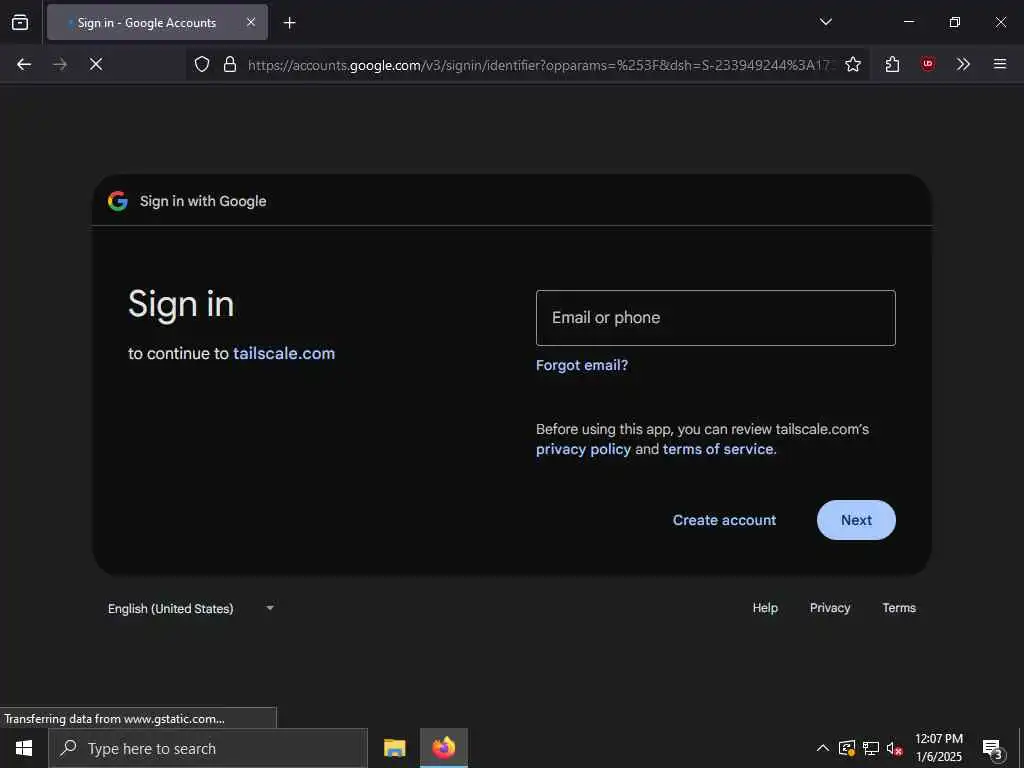
Task: Click the Create account button
Action: pos(724,520)
